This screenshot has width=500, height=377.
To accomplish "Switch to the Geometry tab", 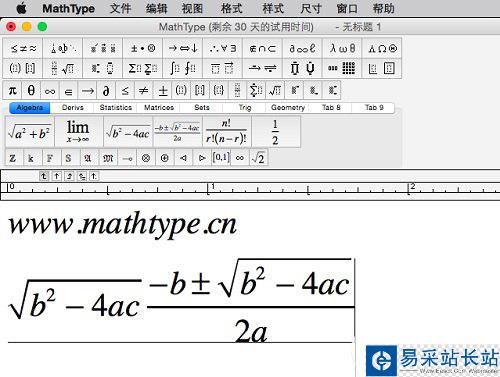I will [288, 108].
